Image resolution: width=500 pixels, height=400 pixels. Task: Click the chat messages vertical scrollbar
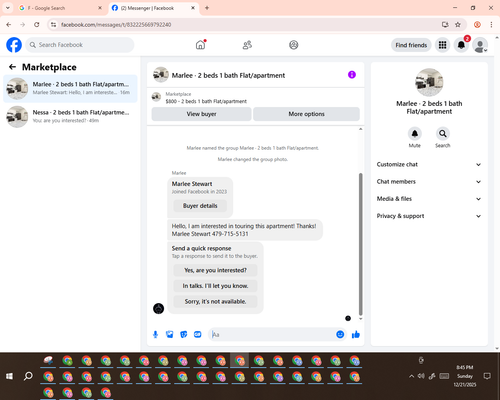(360, 244)
